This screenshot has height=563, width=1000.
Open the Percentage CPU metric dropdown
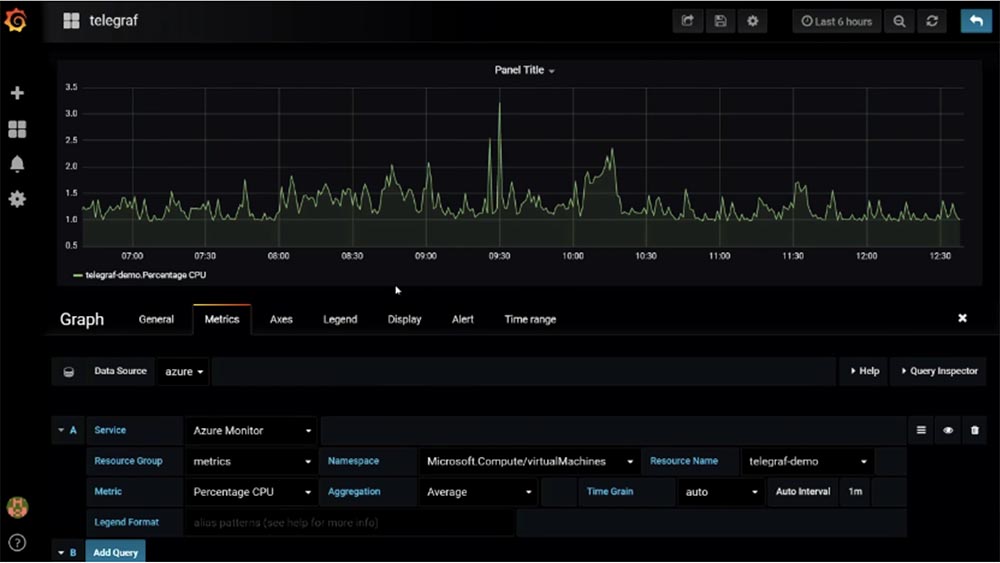coord(252,492)
